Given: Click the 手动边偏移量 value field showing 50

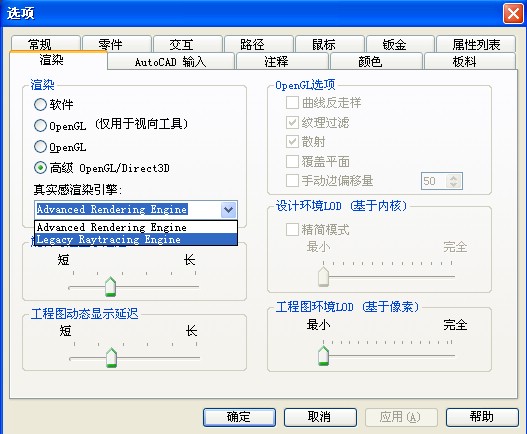Looking at the screenshot, I should [434, 181].
